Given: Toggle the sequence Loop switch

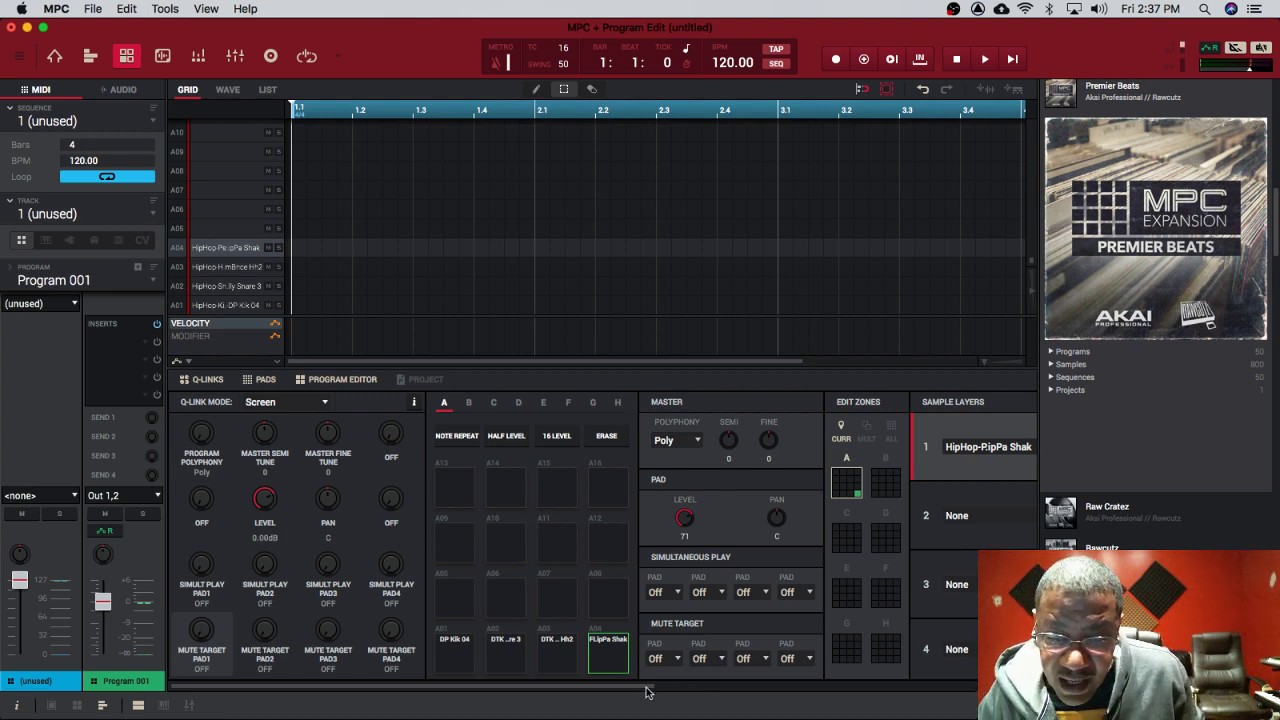Looking at the screenshot, I should [107, 177].
